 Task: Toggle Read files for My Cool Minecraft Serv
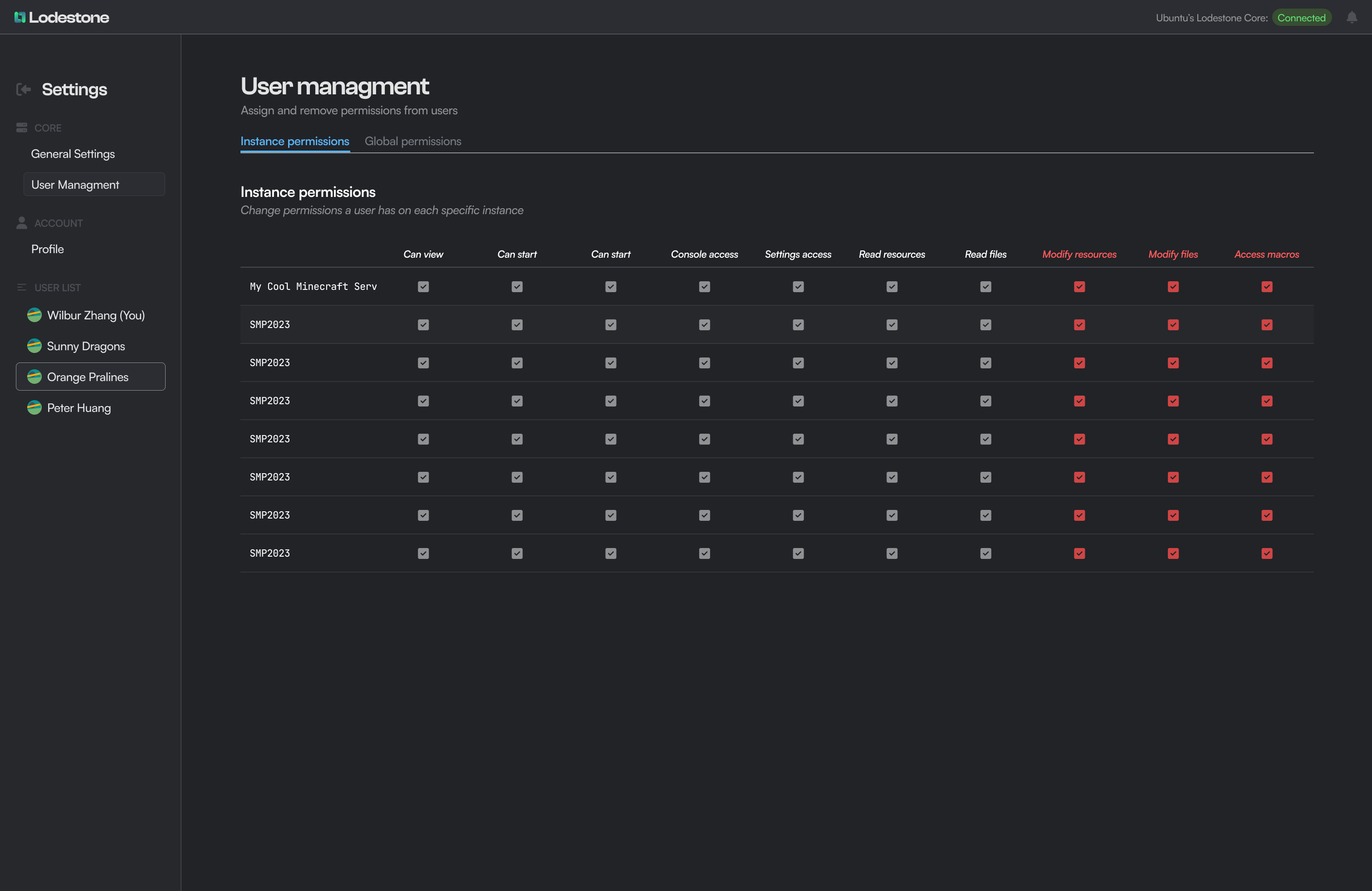point(986,286)
